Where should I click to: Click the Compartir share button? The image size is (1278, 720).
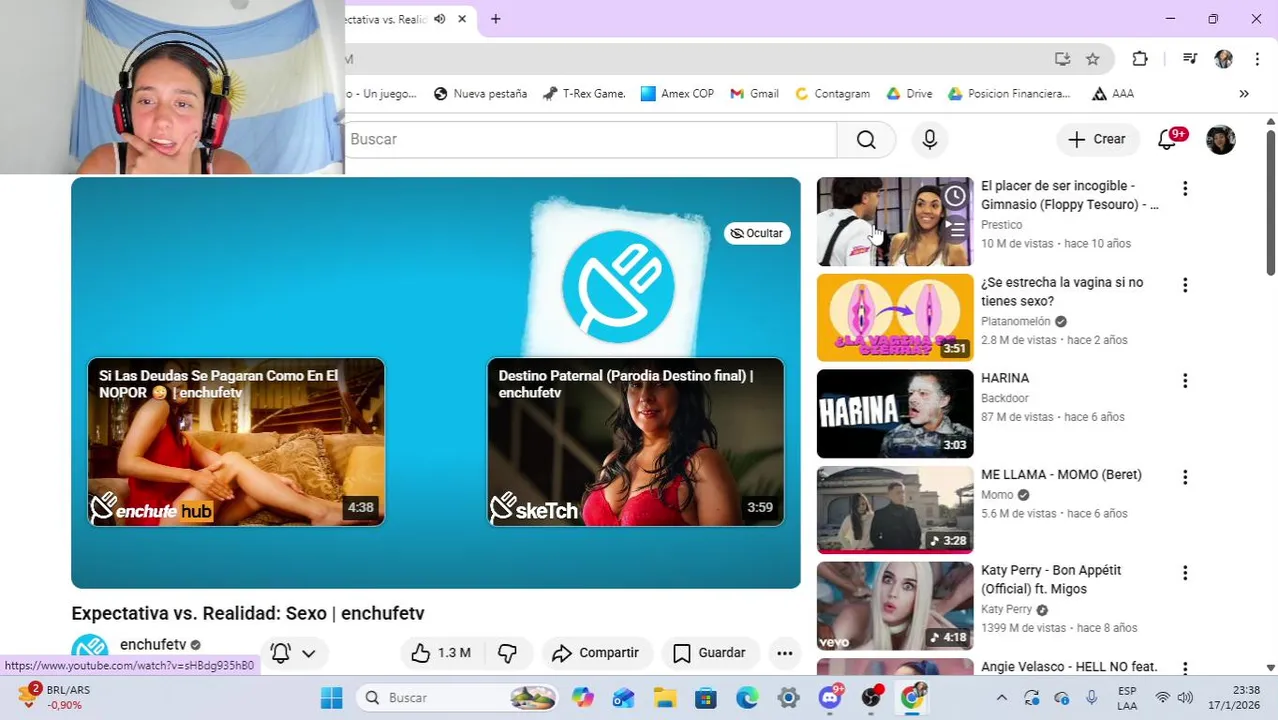point(596,653)
